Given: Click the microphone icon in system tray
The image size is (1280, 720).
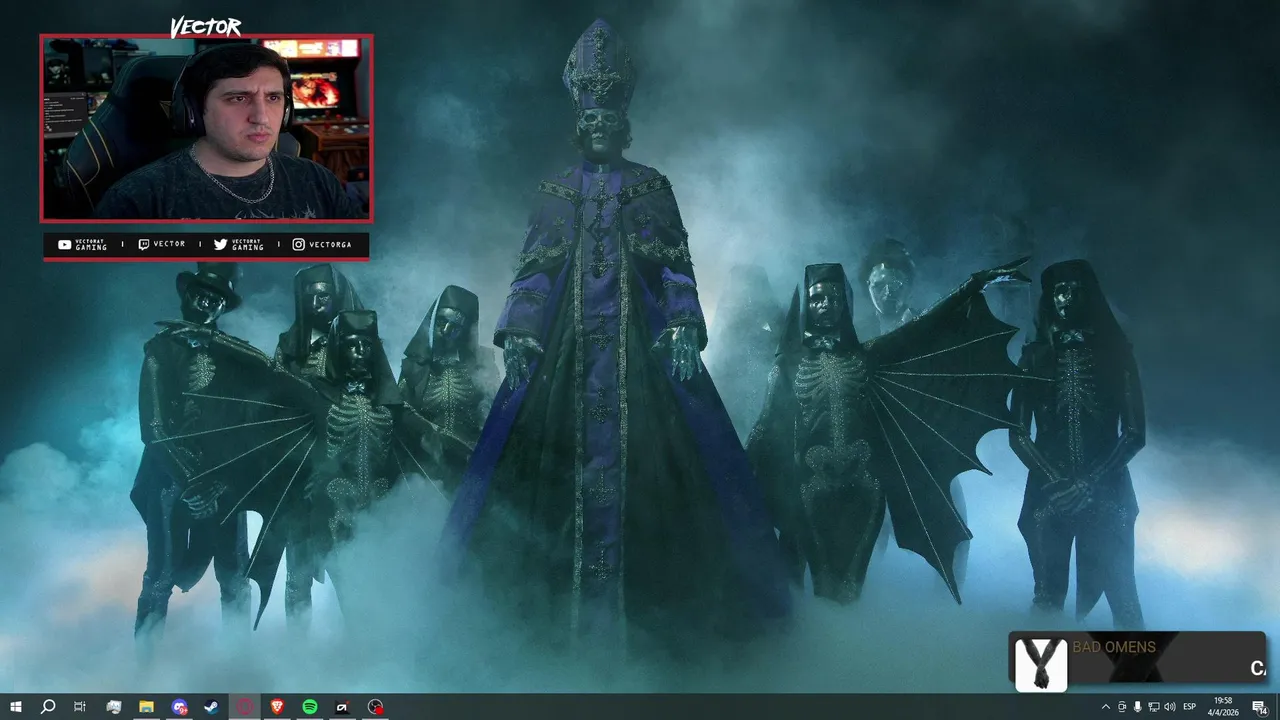Looking at the screenshot, I should (x=1137, y=707).
